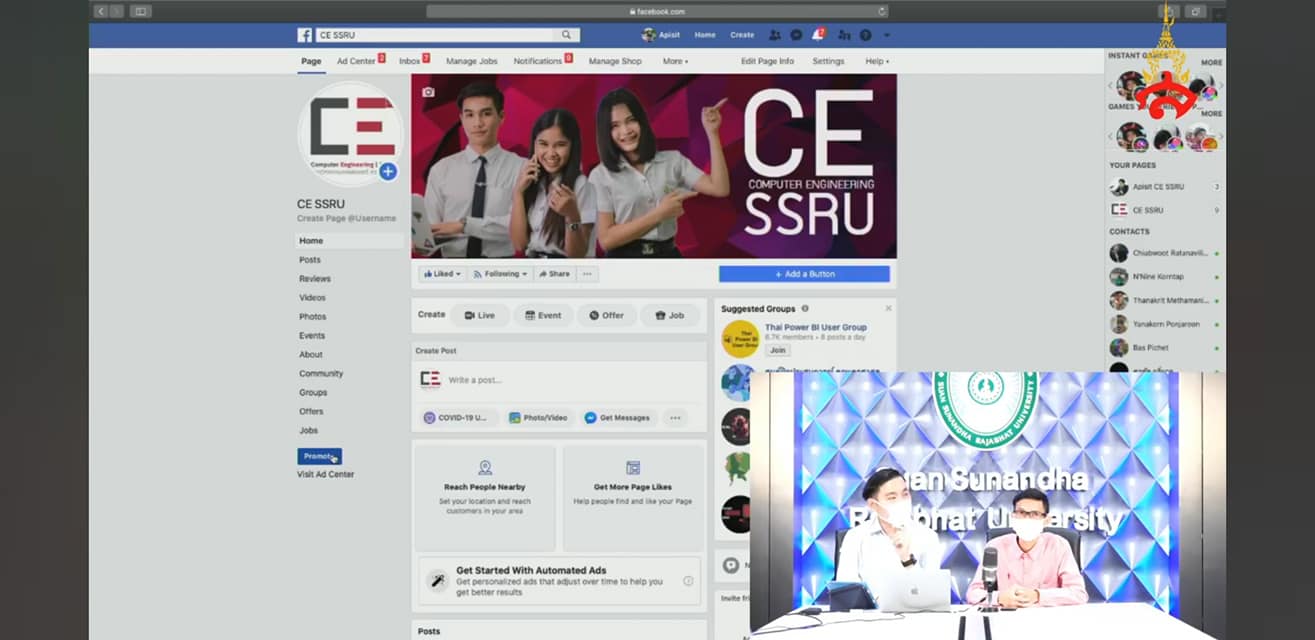The width and height of the screenshot is (1315, 640).
Task: Reload the page in browser toolbar
Action: coord(881,11)
